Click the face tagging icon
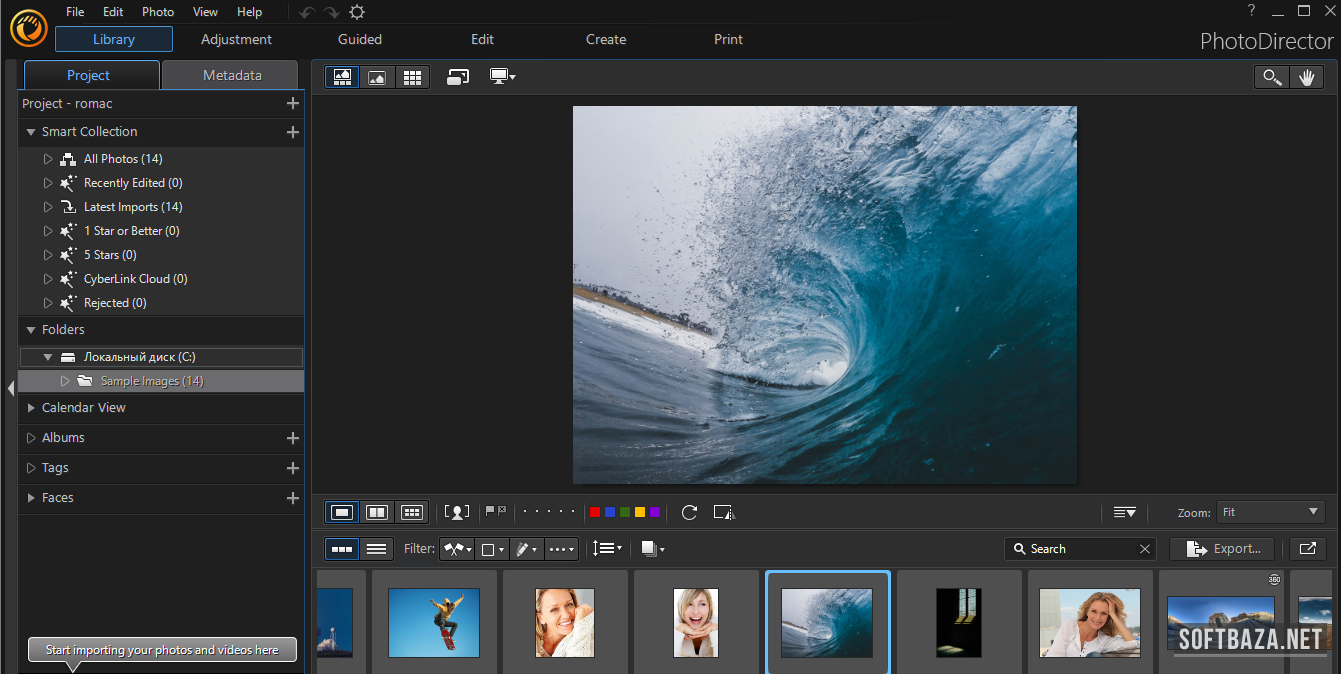This screenshot has height=674, width=1341. click(457, 512)
